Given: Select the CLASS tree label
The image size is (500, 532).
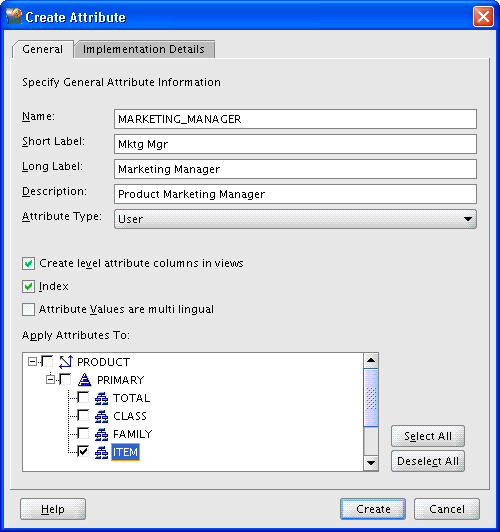Looking at the screenshot, I should [x=130, y=416].
